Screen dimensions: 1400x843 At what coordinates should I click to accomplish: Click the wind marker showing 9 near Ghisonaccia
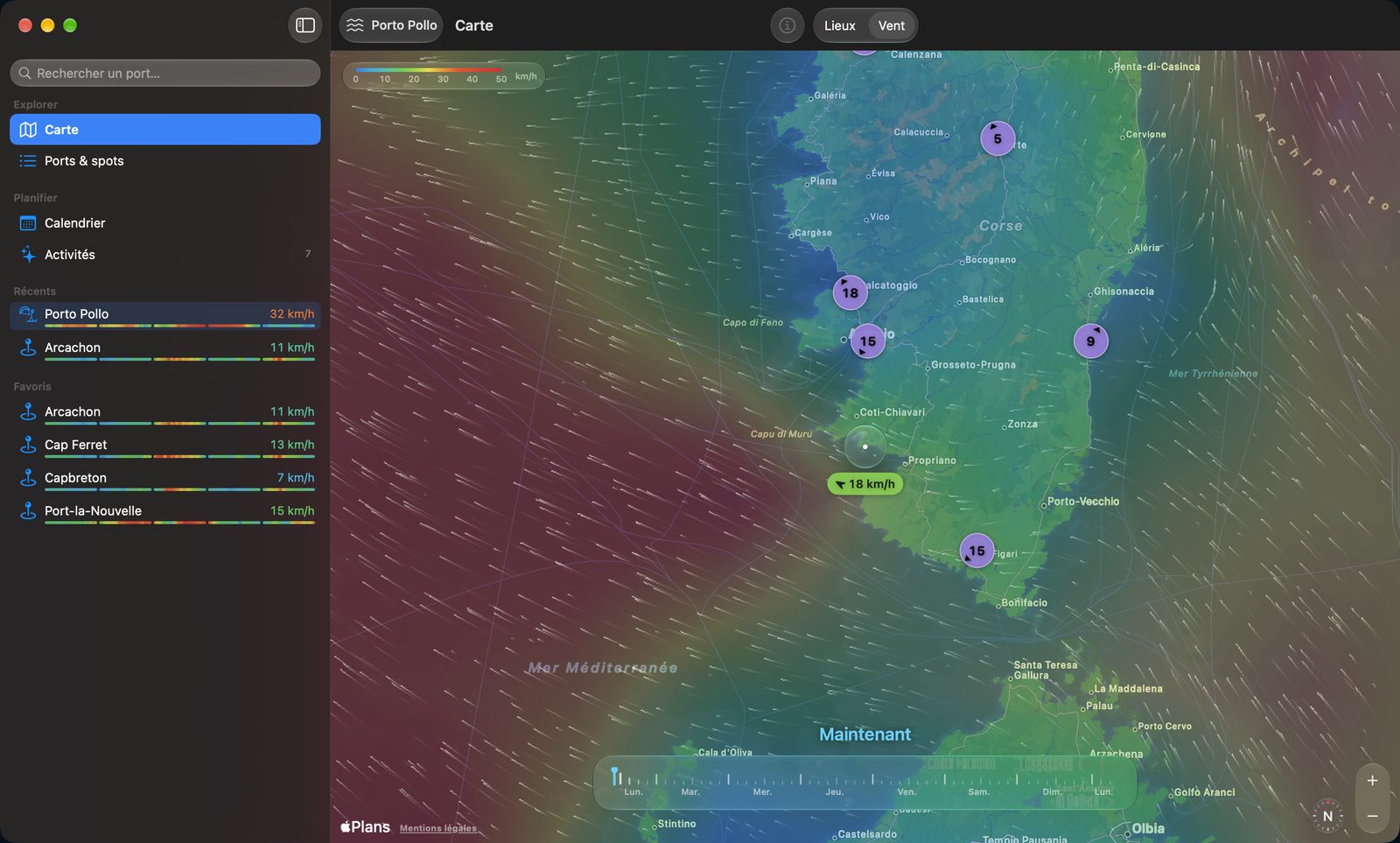1090,341
